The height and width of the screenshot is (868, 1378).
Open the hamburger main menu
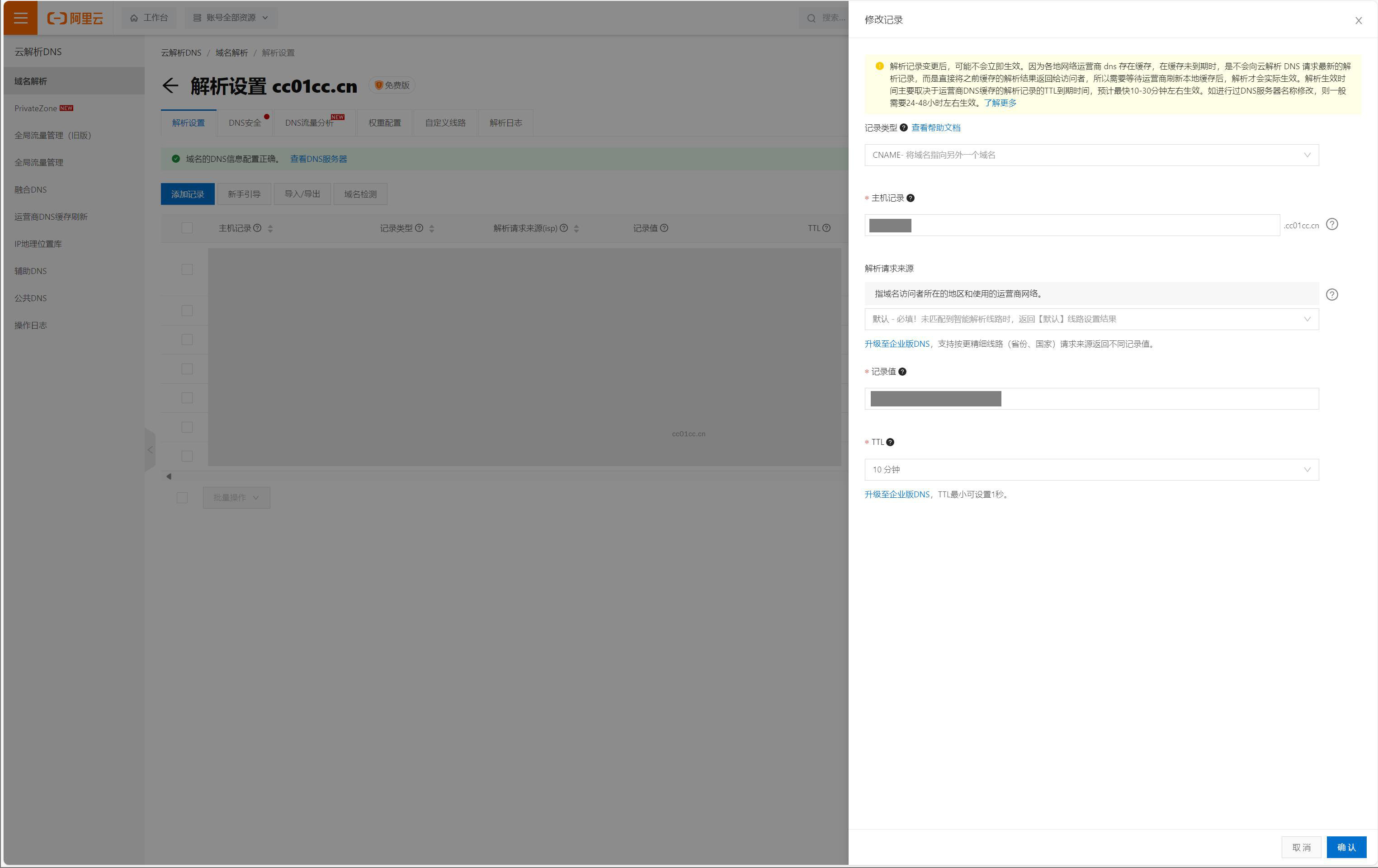click(21, 18)
